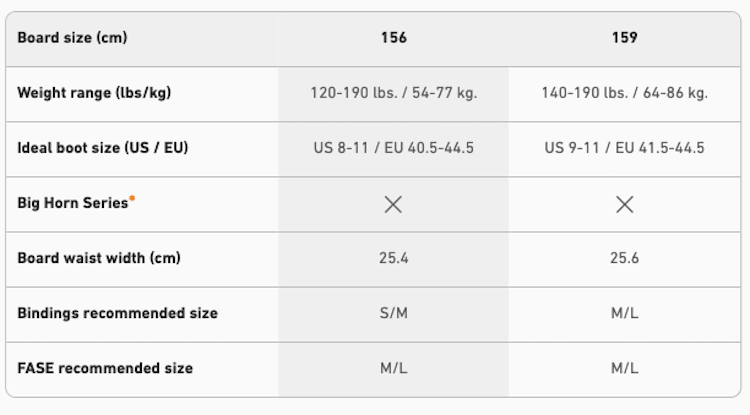Click the X icon in the 156 column
The height and width of the screenshot is (415, 750).
point(393,204)
